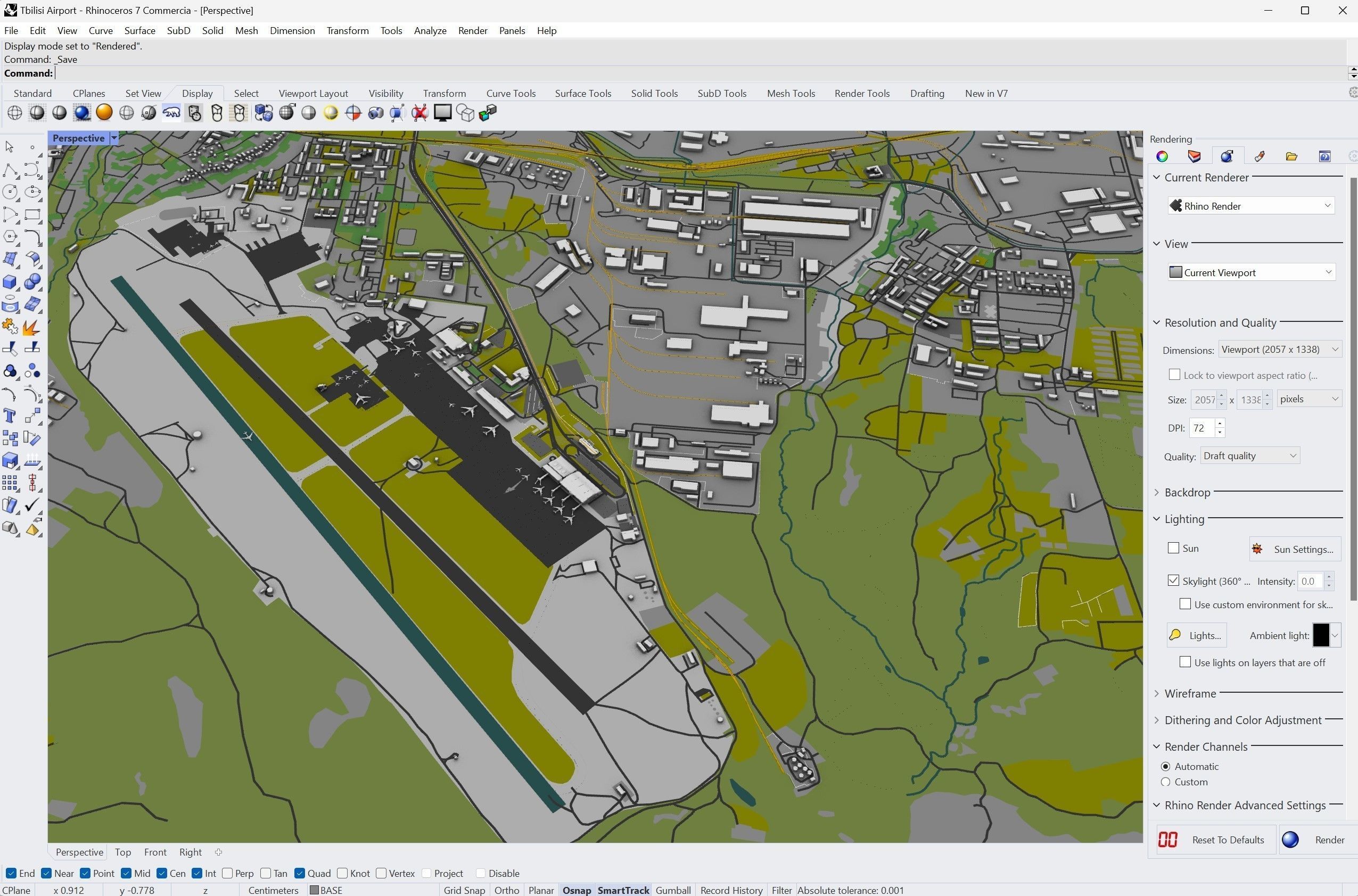
Task: Enable the Vertex osnap checkbox
Action: 382,873
